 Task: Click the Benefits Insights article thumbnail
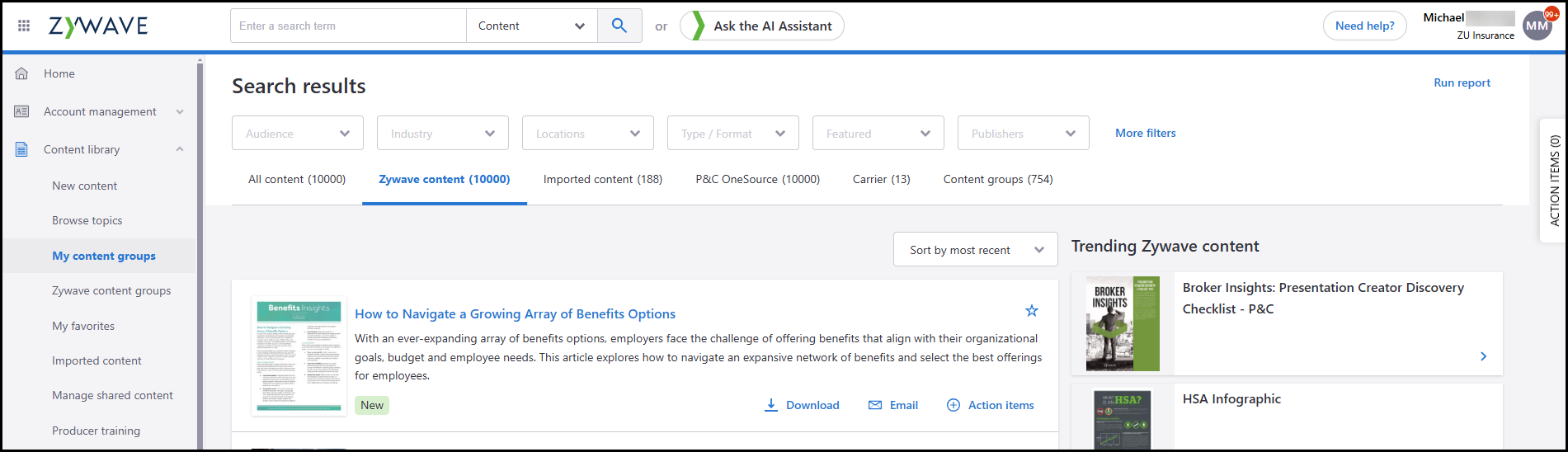[x=299, y=356]
